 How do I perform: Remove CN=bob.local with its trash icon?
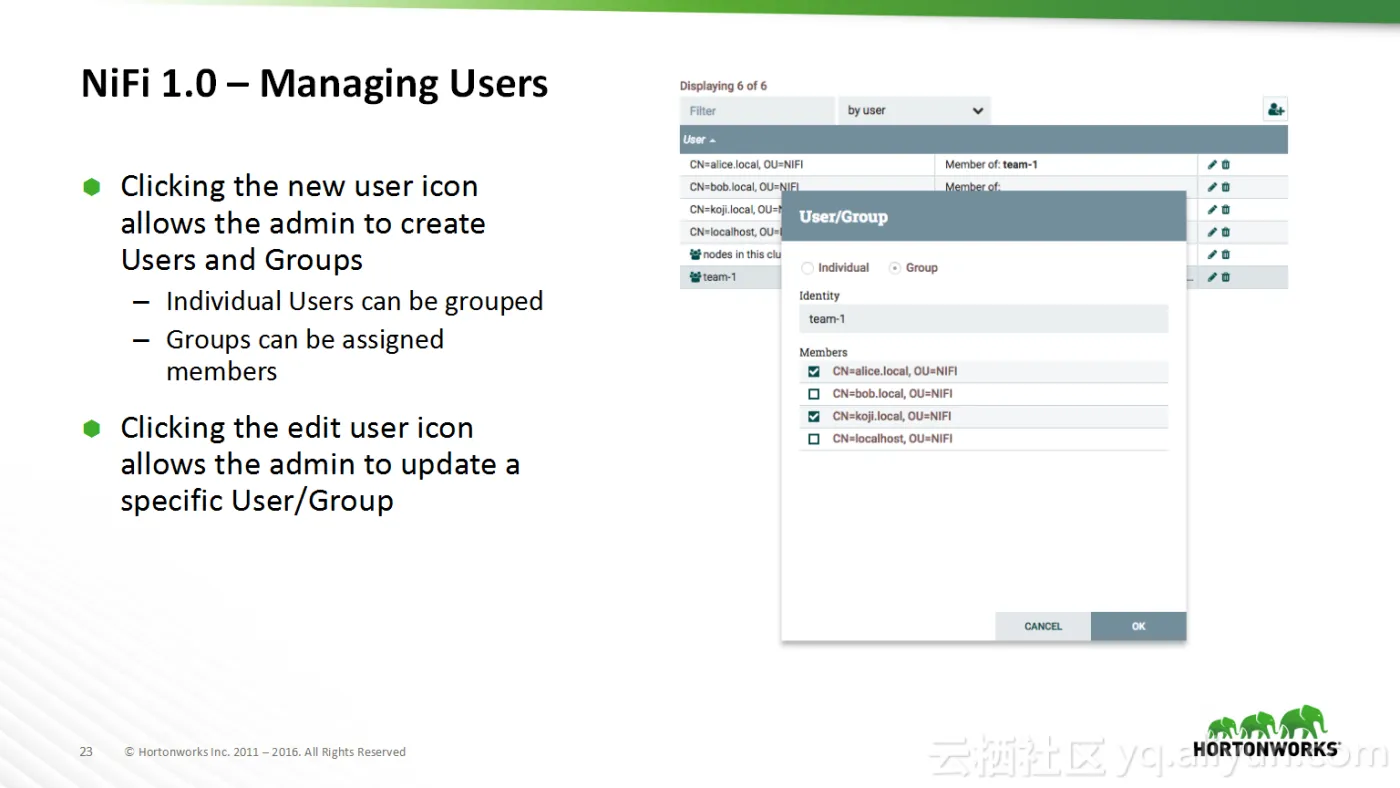point(1226,187)
